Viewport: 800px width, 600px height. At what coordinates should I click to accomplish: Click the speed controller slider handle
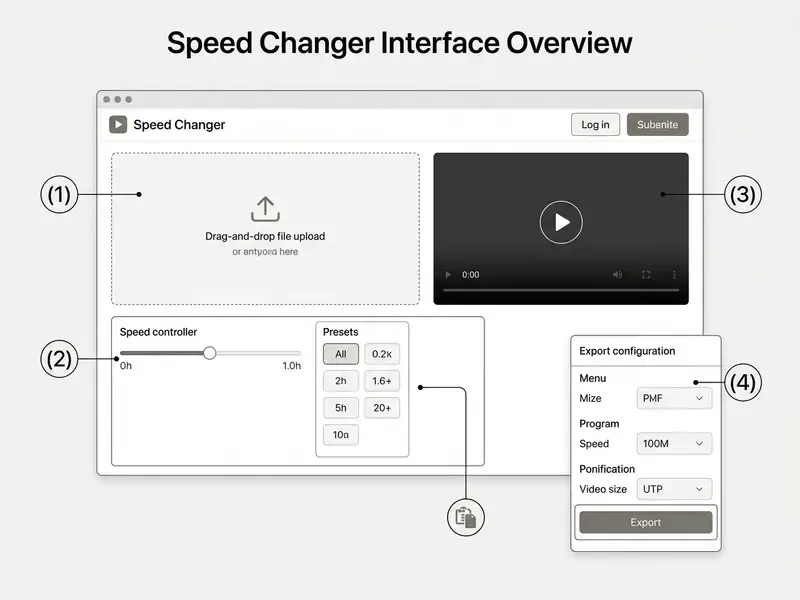209,353
